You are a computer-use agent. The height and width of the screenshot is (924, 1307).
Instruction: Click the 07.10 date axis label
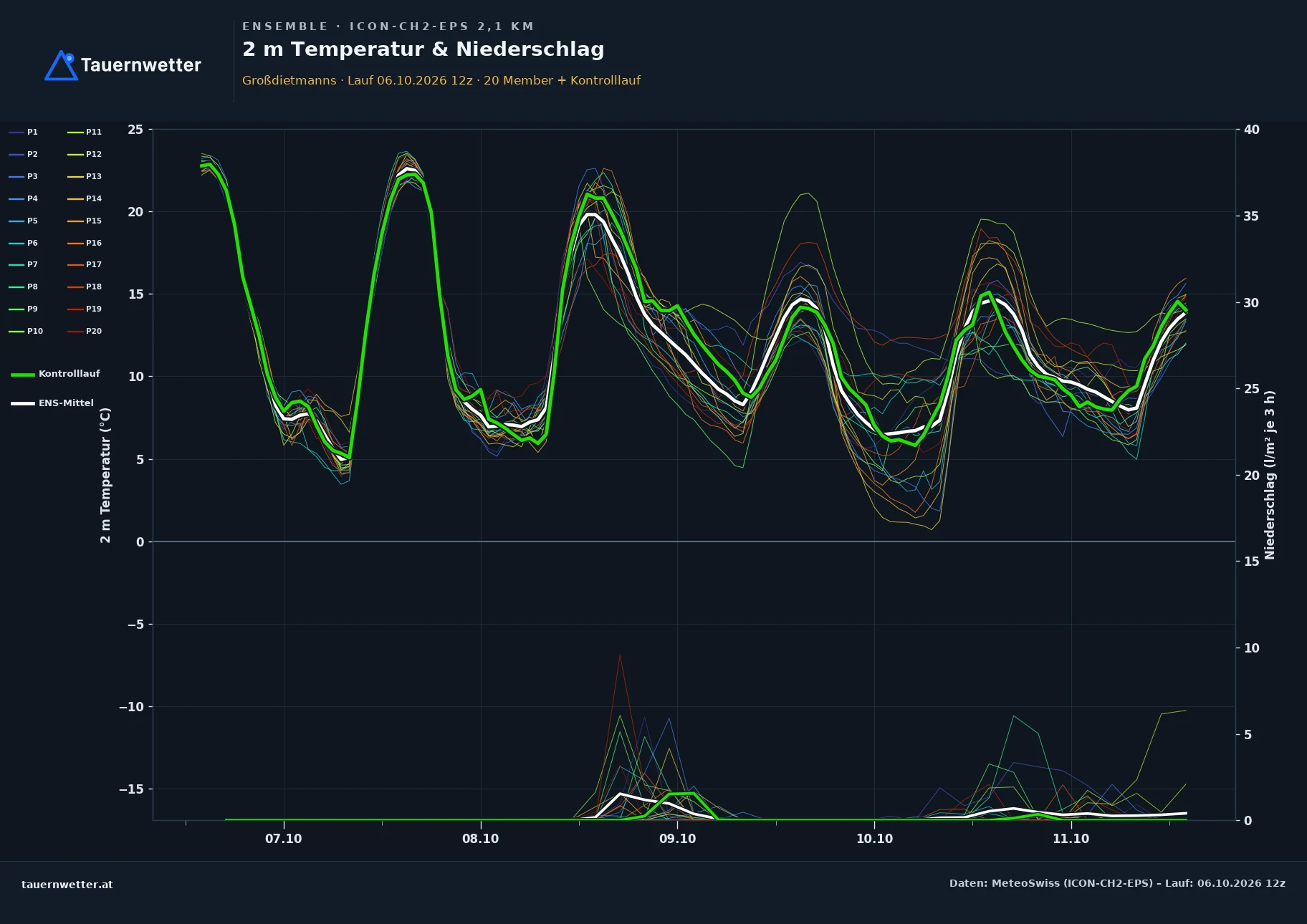284,839
